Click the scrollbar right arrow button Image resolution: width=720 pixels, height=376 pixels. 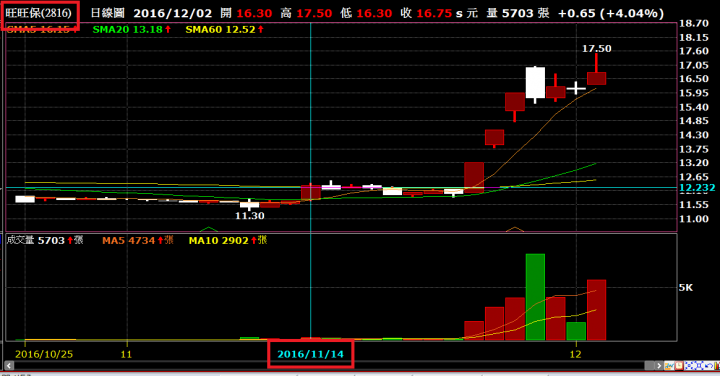[659, 365]
